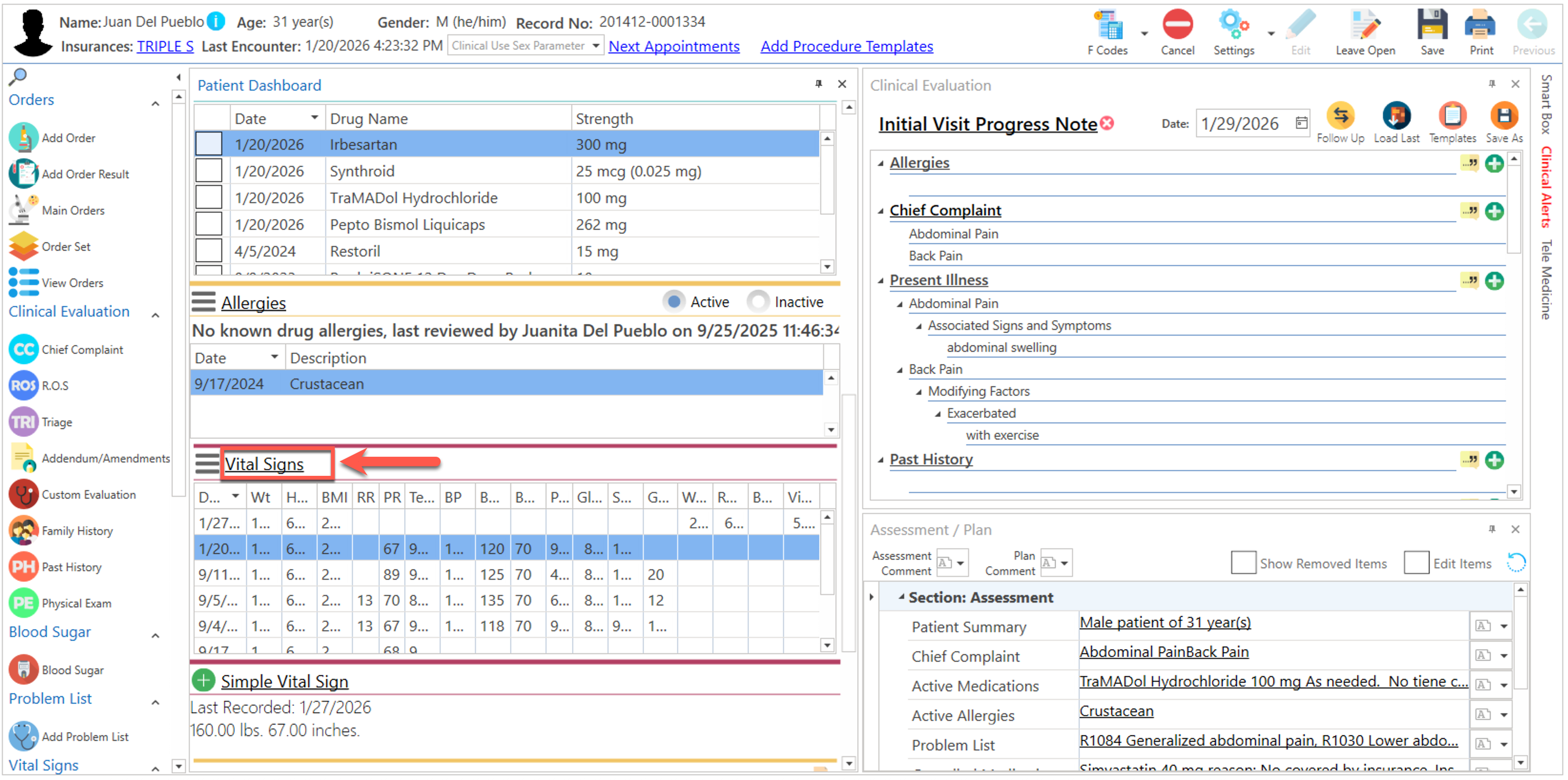Screen dimensions: 1568x780
Task: Click the Add Order Result icon
Action: tap(23, 174)
